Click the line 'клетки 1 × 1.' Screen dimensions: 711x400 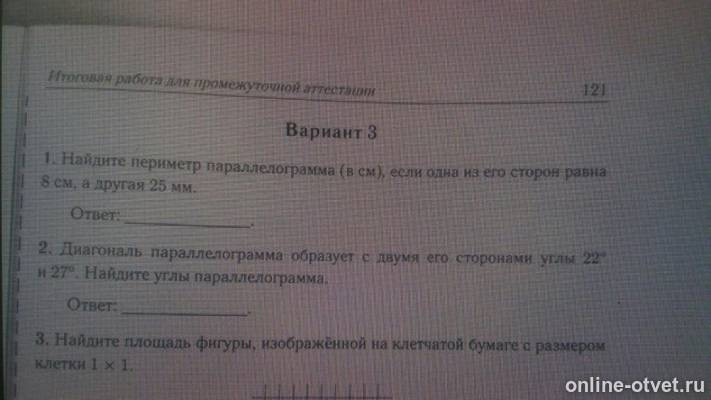[84, 364]
